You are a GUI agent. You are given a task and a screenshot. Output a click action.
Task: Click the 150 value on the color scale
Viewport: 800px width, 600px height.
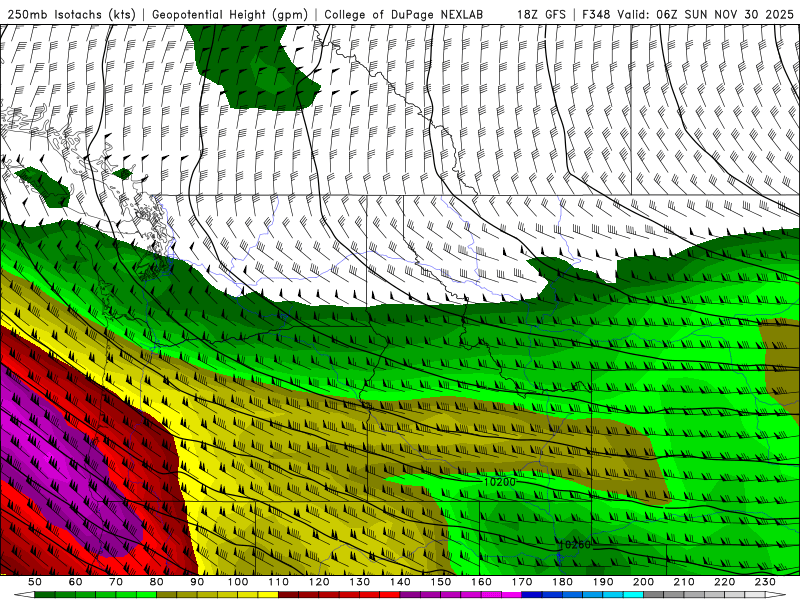point(441,582)
